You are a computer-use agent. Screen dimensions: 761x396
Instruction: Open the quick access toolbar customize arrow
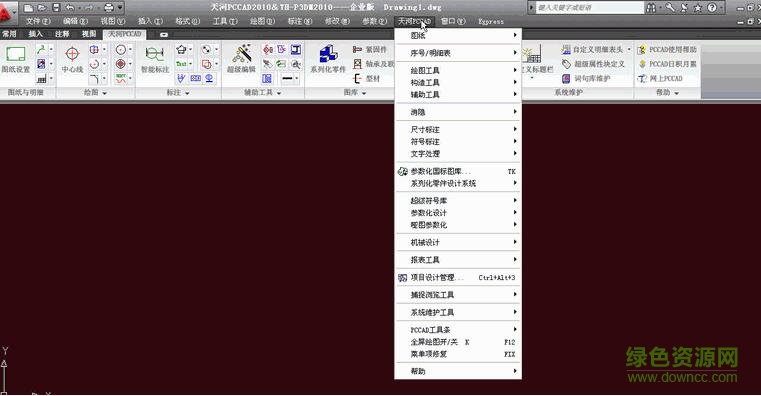pos(120,8)
